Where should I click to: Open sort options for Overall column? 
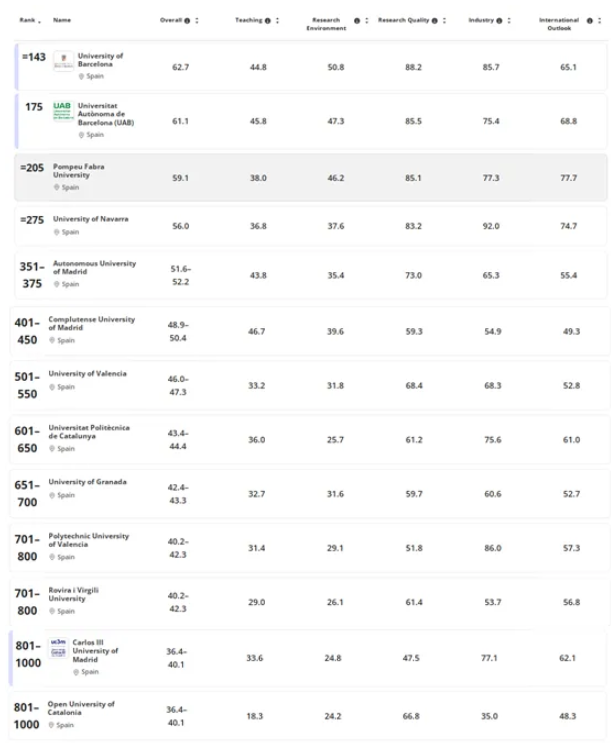tap(197, 20)
